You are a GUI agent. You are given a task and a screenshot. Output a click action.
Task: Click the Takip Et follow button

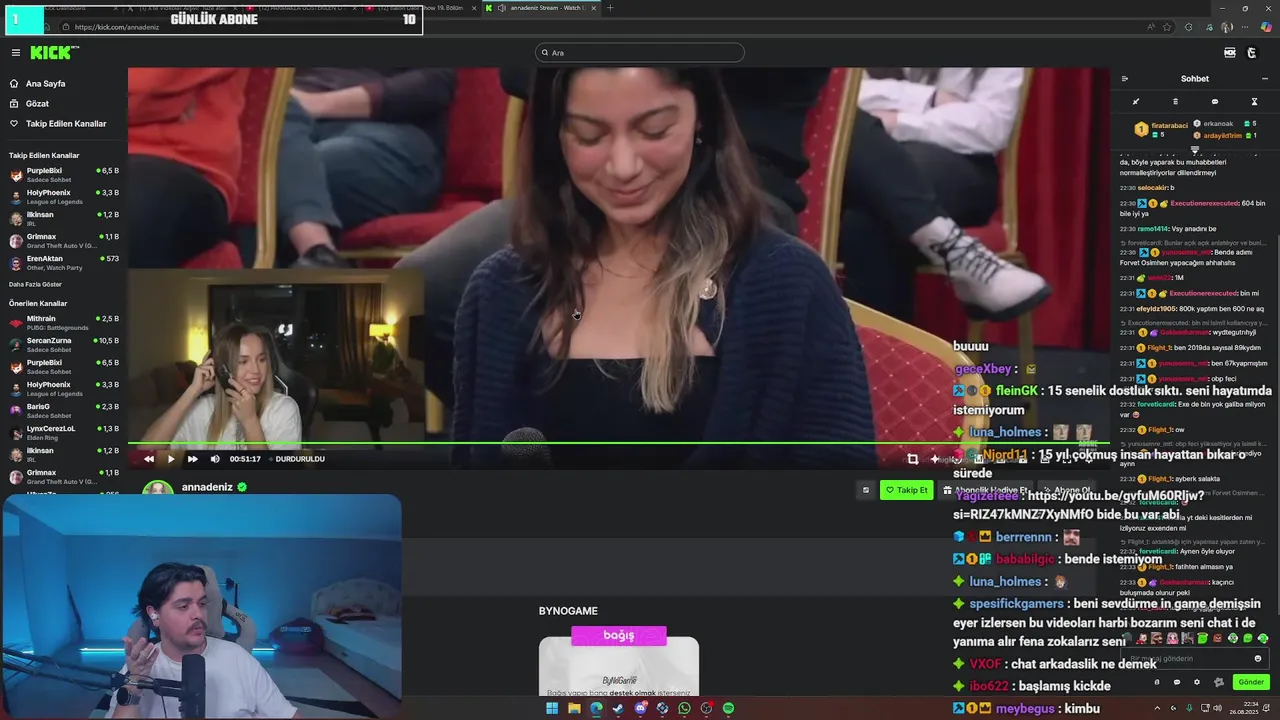pyautogui.click(x=906, y=490)
